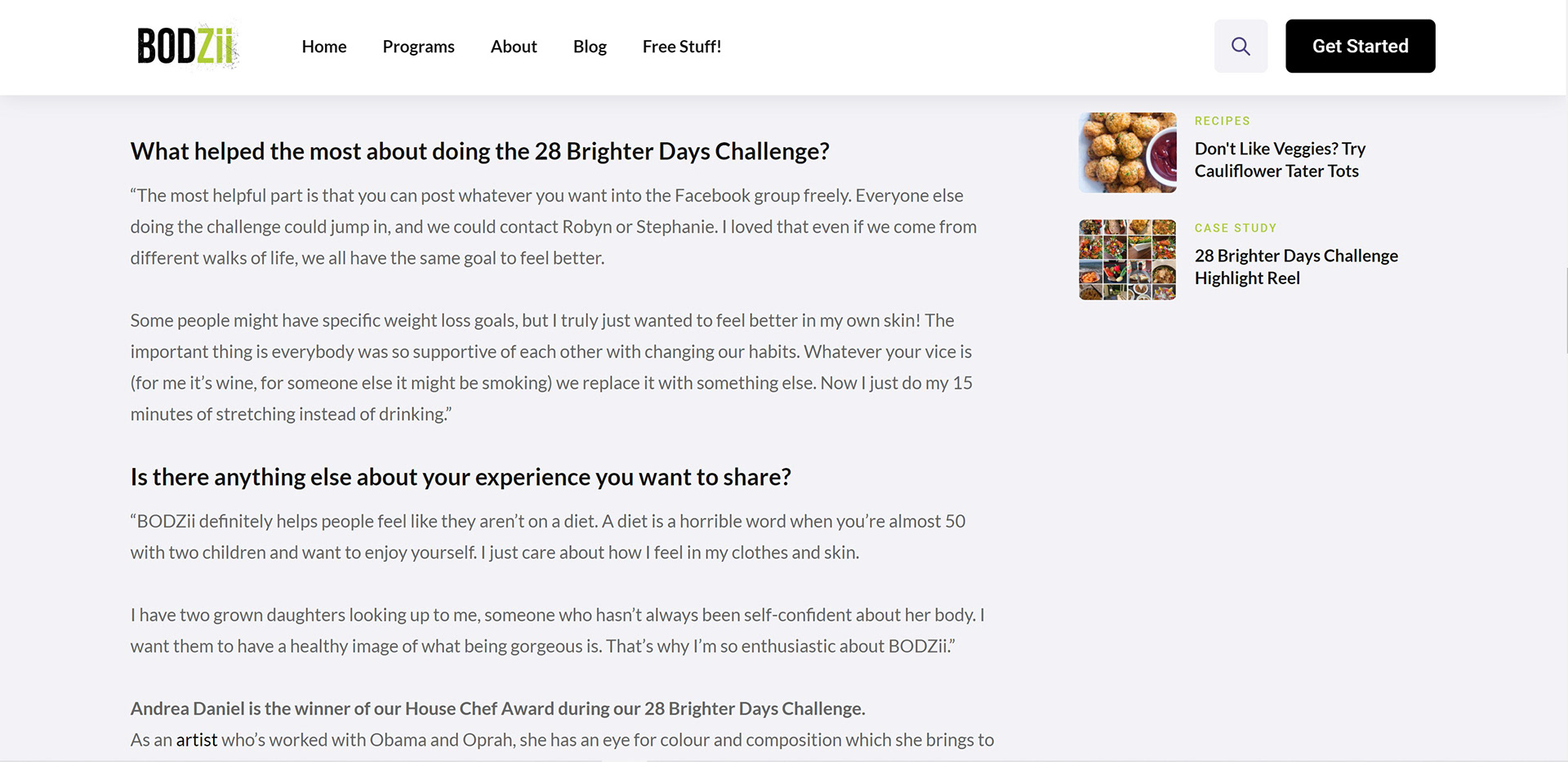Click the food collage Highlight Reel thumbnail
Screen dimensions: 1568x762
(1127, 260)
